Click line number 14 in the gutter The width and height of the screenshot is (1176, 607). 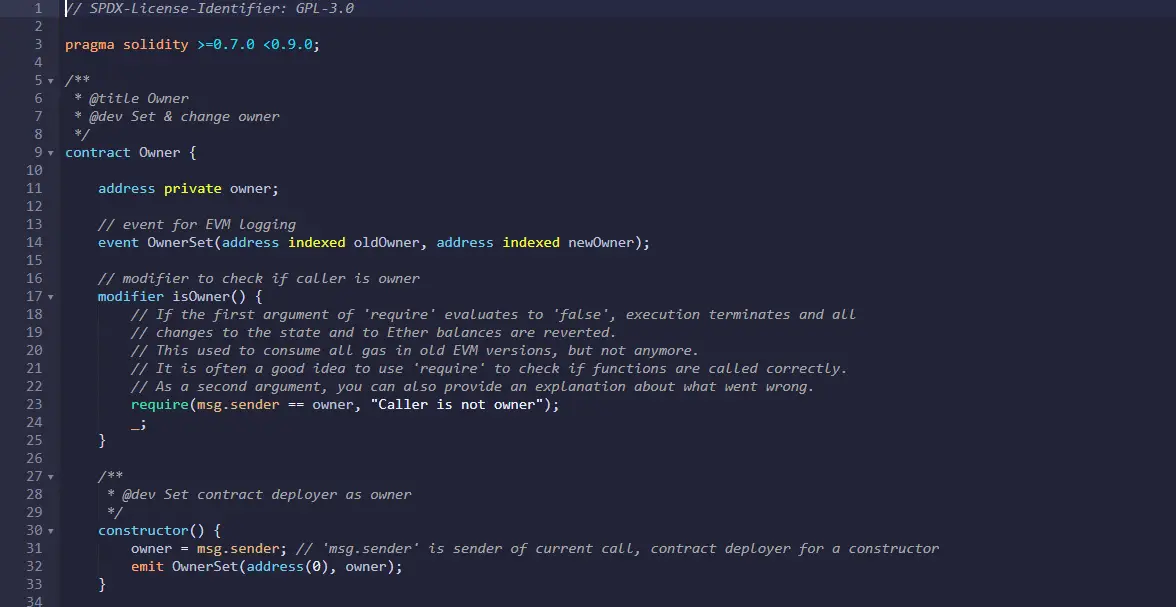34,242
